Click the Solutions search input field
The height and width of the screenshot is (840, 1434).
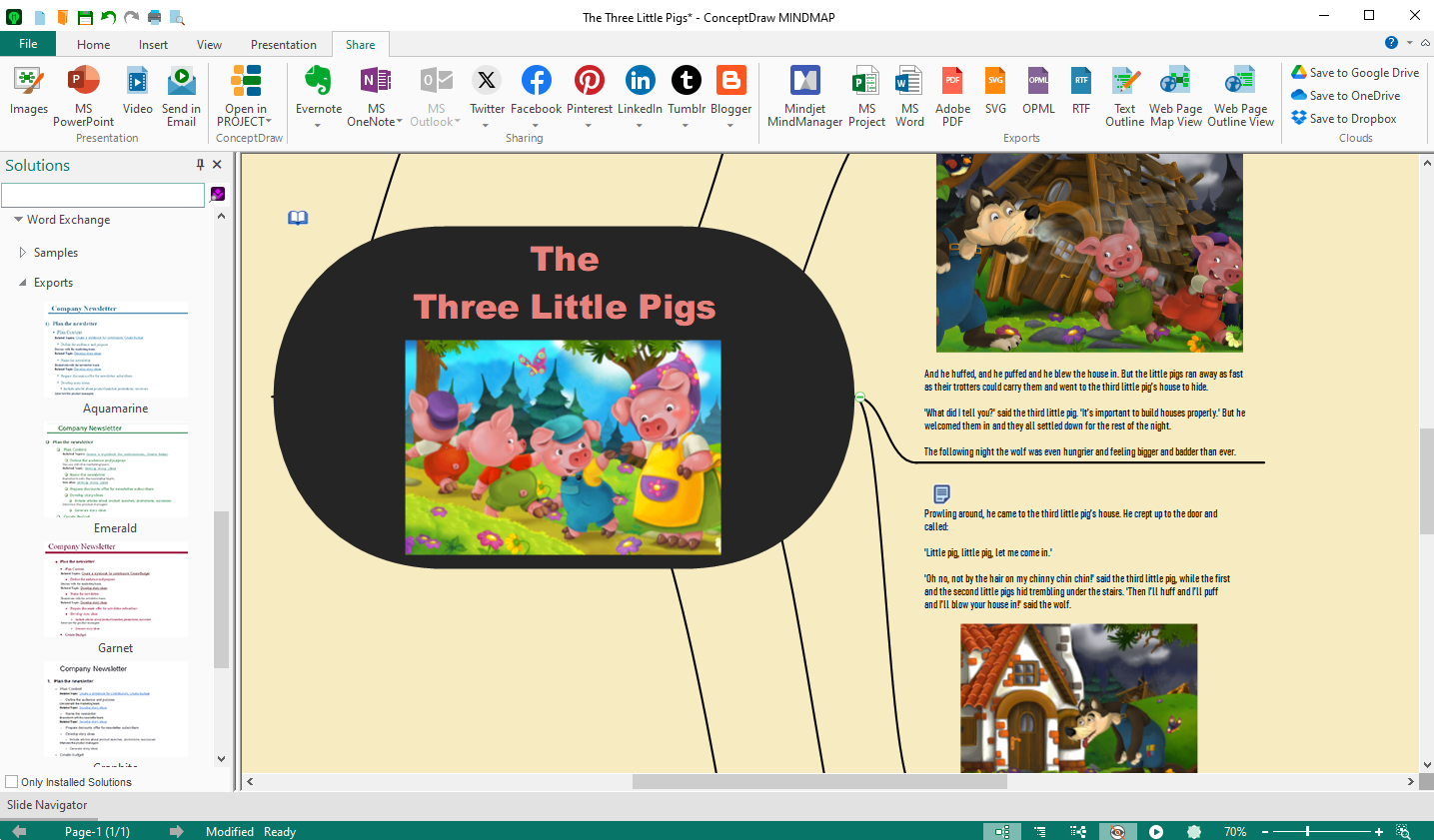coord(103,194)
